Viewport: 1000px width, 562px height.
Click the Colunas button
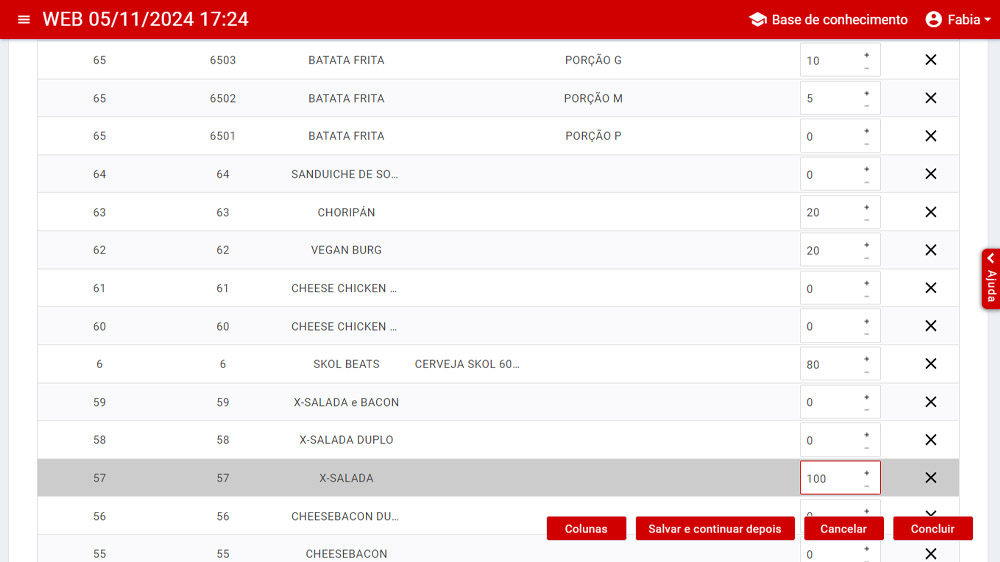(x=586, y=529)
